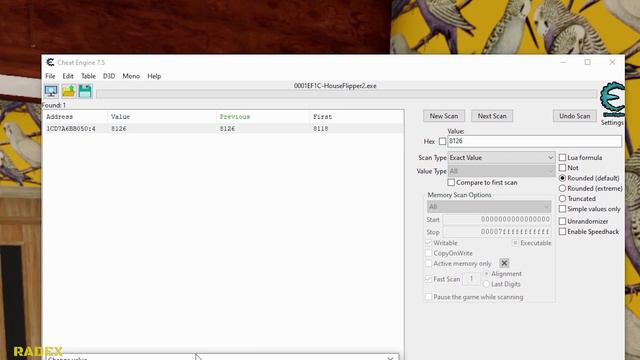Open the process list computer icon
640x360 pixels.
[x=51, y=91]
